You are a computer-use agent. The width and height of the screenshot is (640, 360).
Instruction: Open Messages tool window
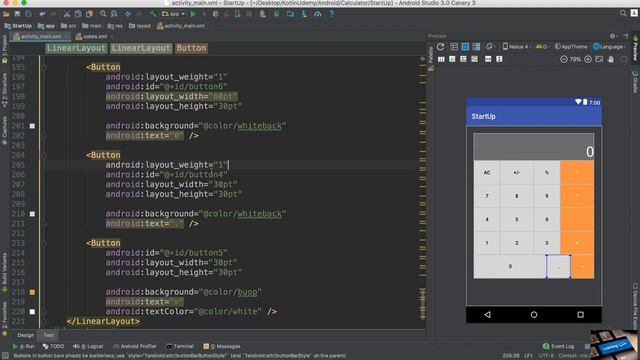pyautogui.click(x=222, y=346)
